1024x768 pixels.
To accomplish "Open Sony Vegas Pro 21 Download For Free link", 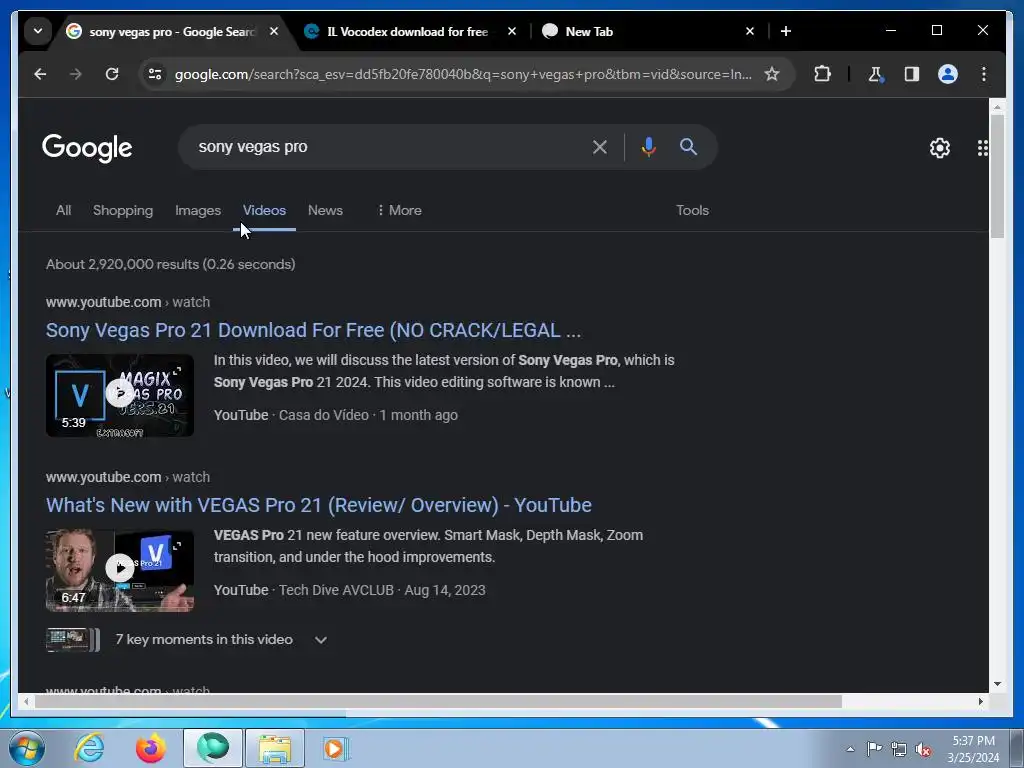I will click(313, 330).
